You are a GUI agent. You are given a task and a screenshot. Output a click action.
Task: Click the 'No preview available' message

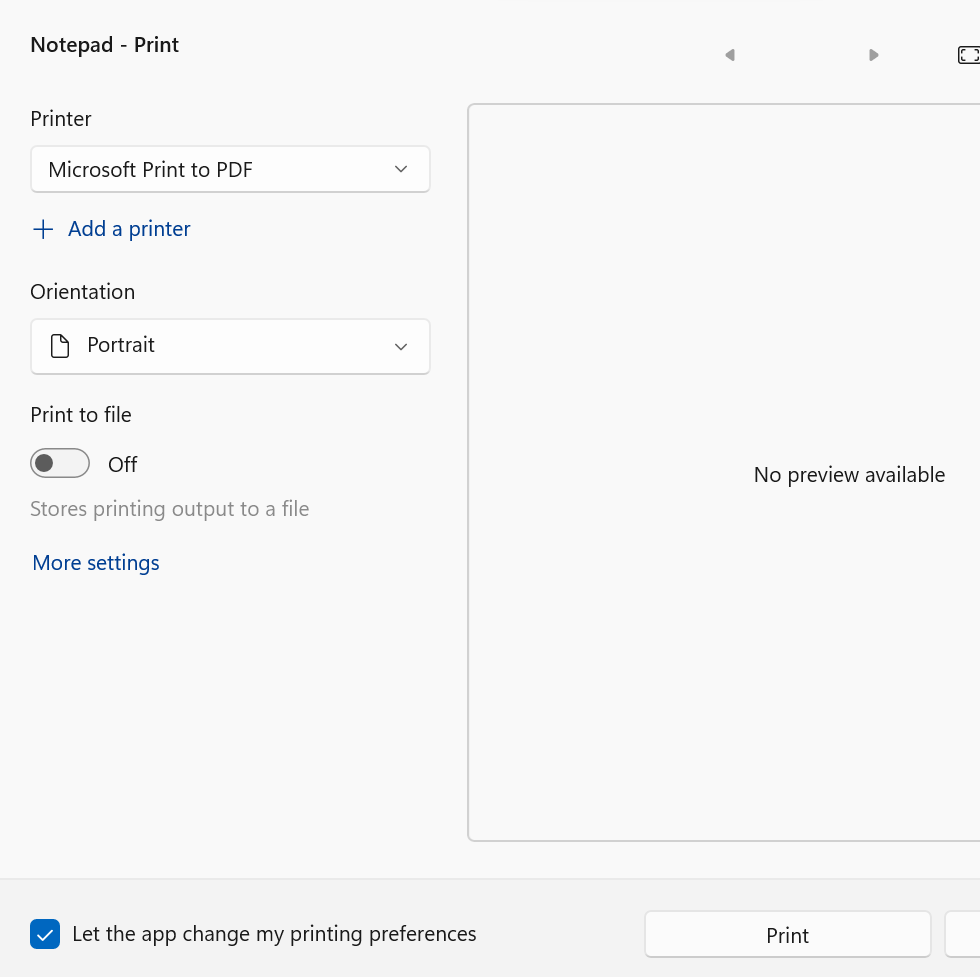tap(849, 475)
